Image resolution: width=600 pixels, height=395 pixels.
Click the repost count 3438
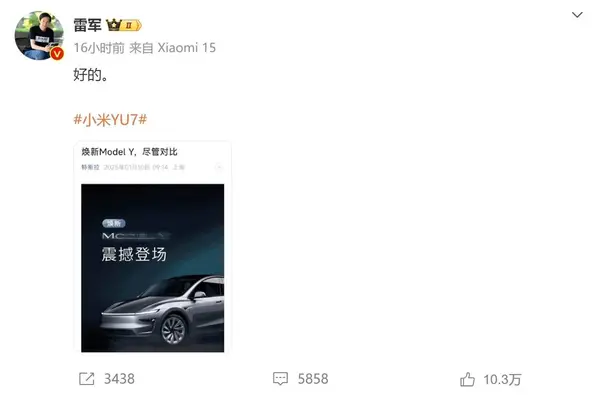tap(119, 379)
